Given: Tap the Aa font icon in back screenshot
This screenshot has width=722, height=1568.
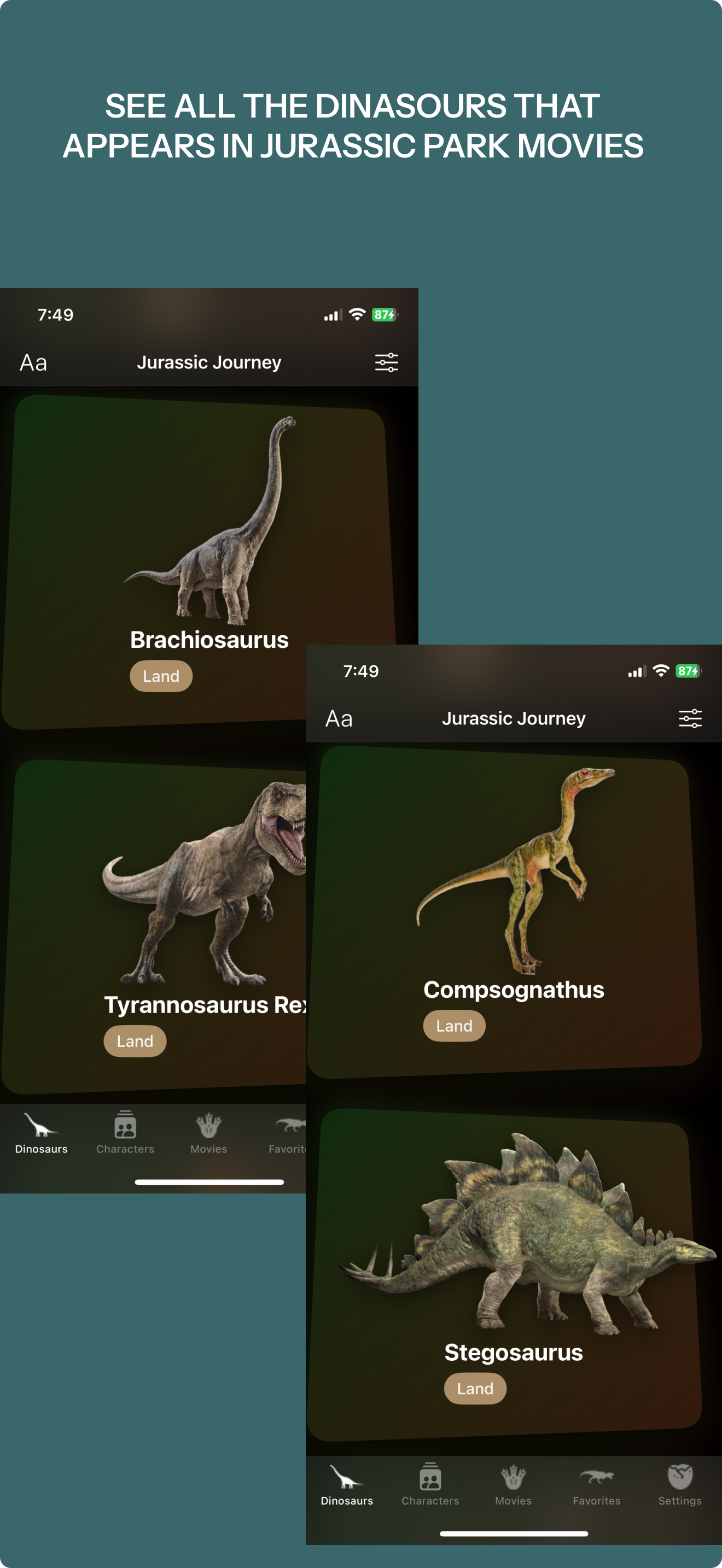Looking at the screenshot, I should [33, 363].
